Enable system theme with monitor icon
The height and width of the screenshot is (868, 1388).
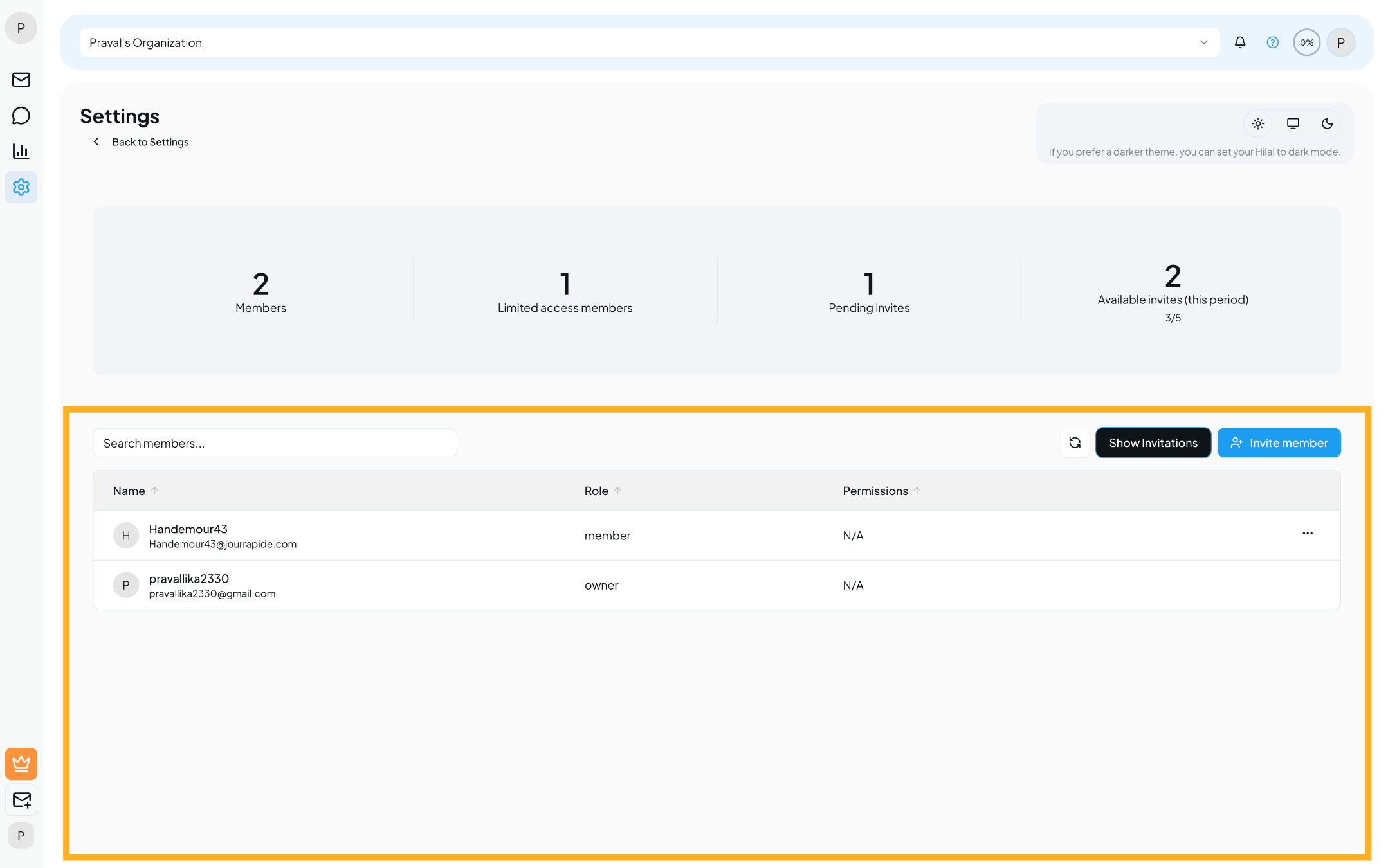click(1292, 123)
